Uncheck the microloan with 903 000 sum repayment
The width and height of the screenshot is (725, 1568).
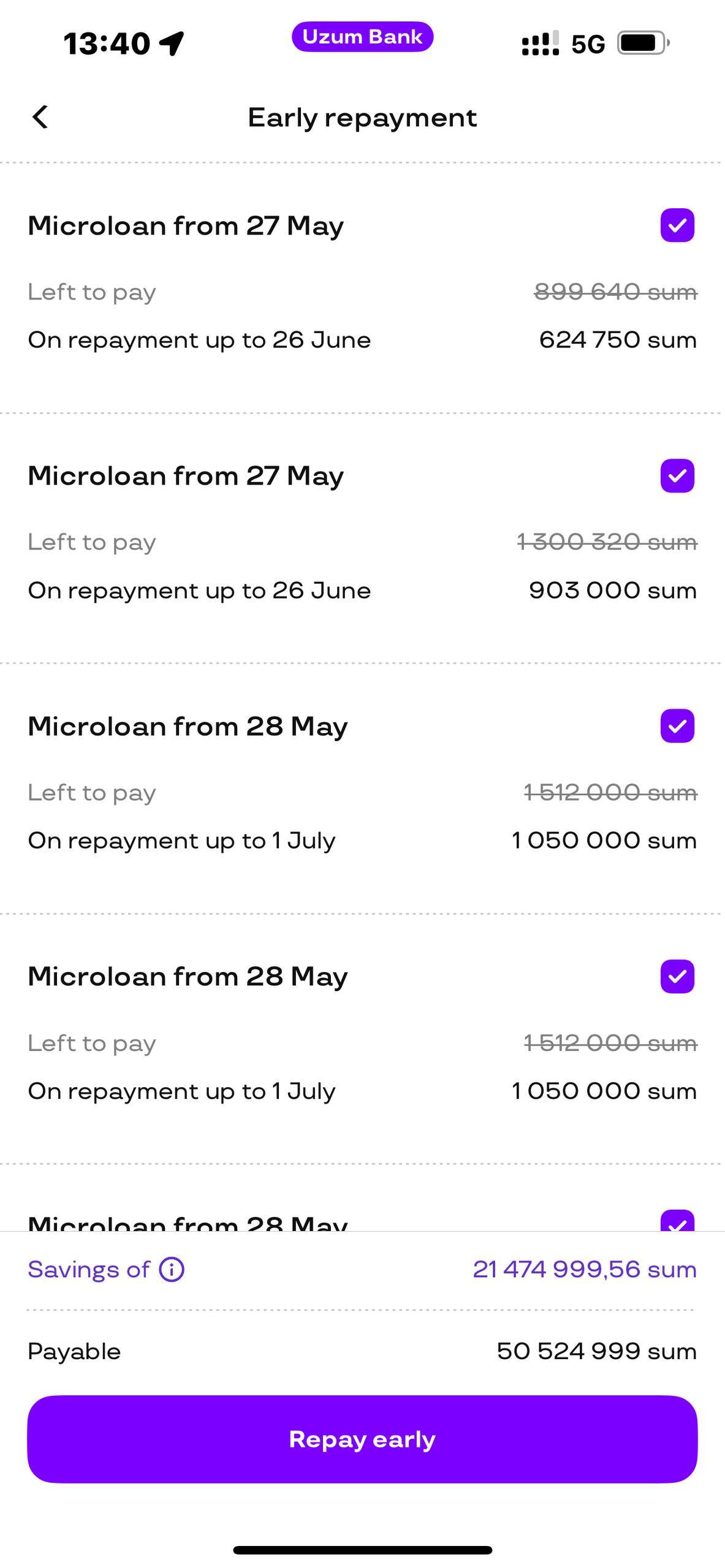point(677,476)
